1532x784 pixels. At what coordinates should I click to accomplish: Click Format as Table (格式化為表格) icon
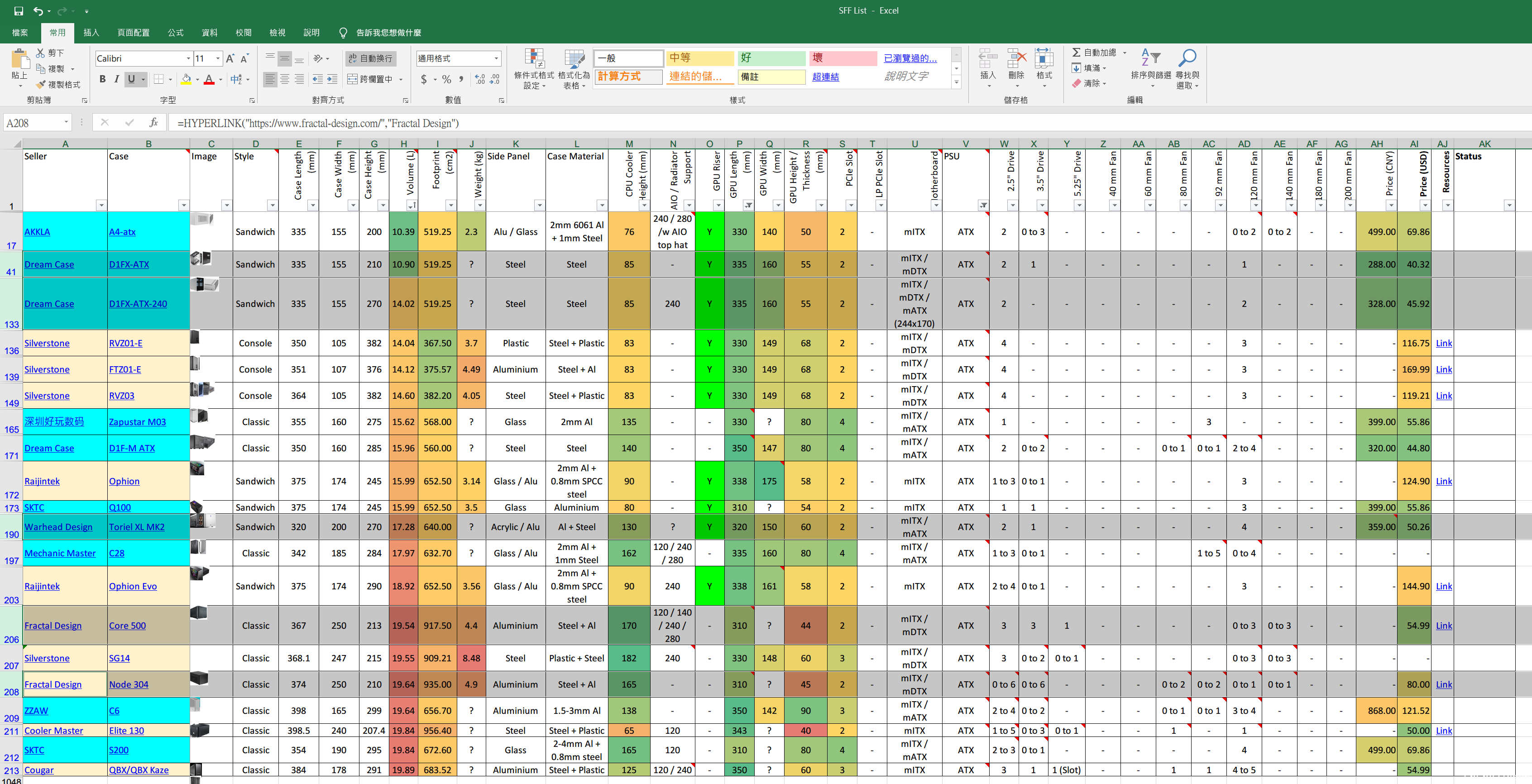574,59
